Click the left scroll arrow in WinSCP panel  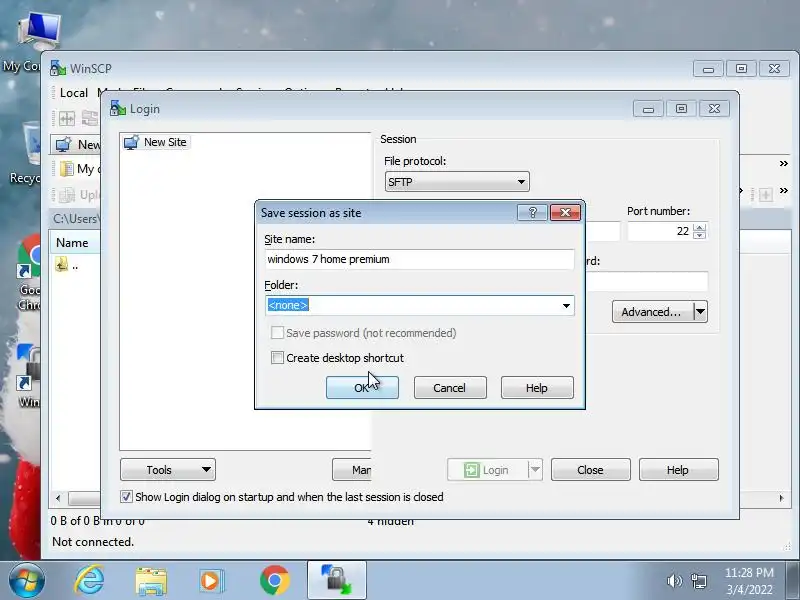[x=58, y=498]
